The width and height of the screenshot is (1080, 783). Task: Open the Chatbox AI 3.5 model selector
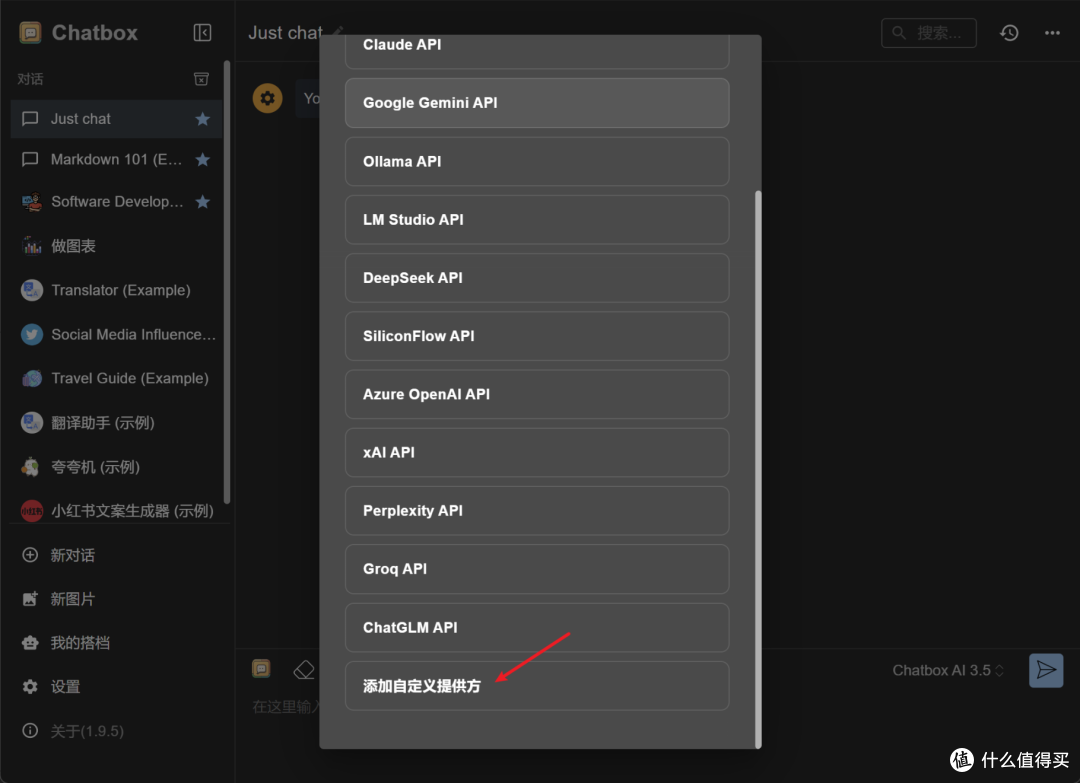948,670
